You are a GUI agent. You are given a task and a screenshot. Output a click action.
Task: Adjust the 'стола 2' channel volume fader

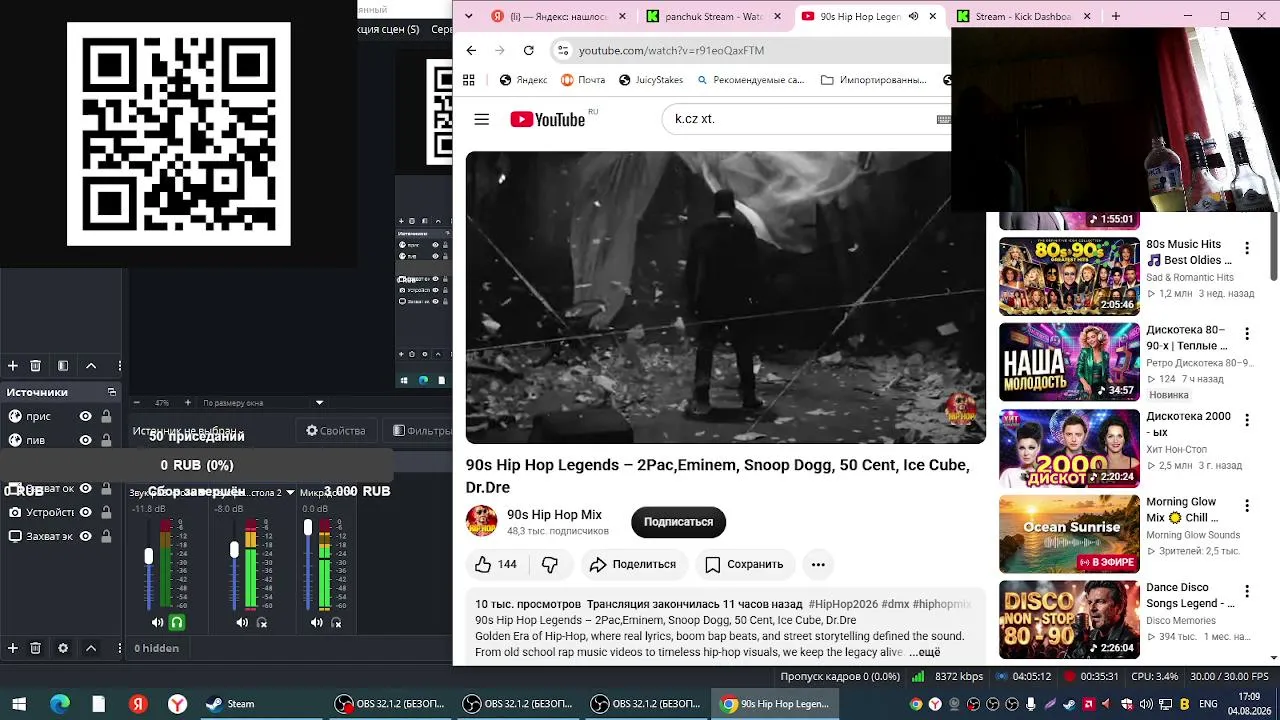234,550
